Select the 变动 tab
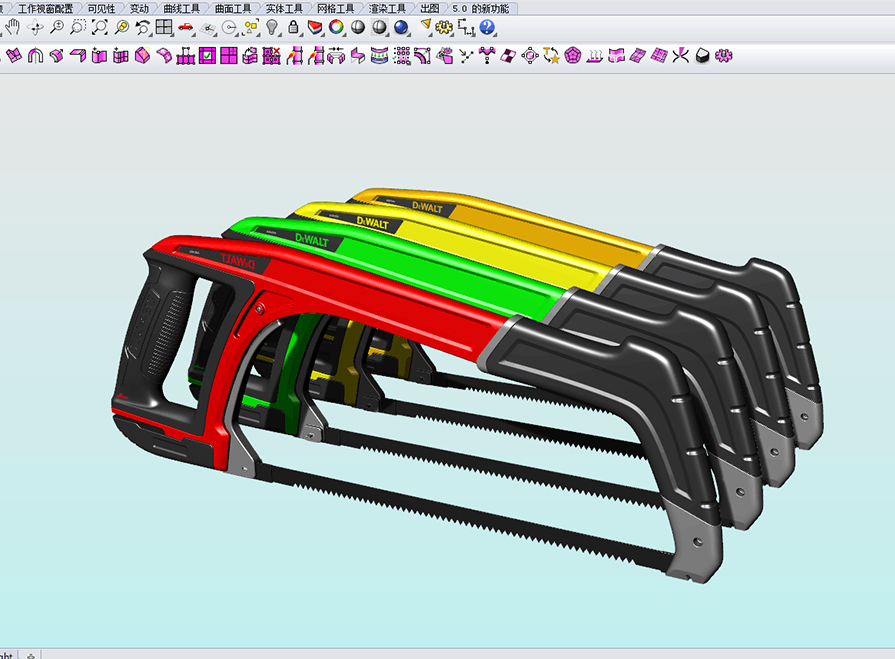Image resolution: width=895 pixels, height=659 pixels. tap(139, 9)
